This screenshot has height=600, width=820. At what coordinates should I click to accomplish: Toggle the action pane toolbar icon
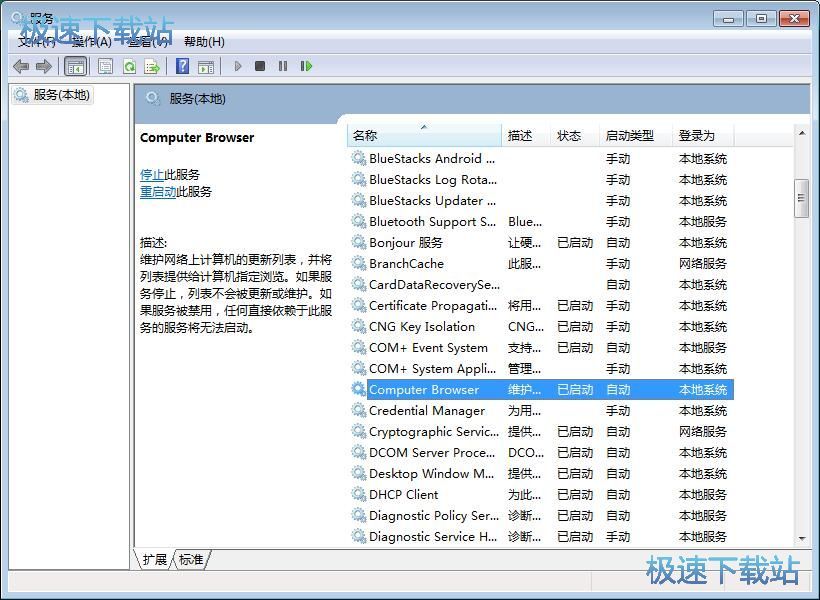pos(206,66)
